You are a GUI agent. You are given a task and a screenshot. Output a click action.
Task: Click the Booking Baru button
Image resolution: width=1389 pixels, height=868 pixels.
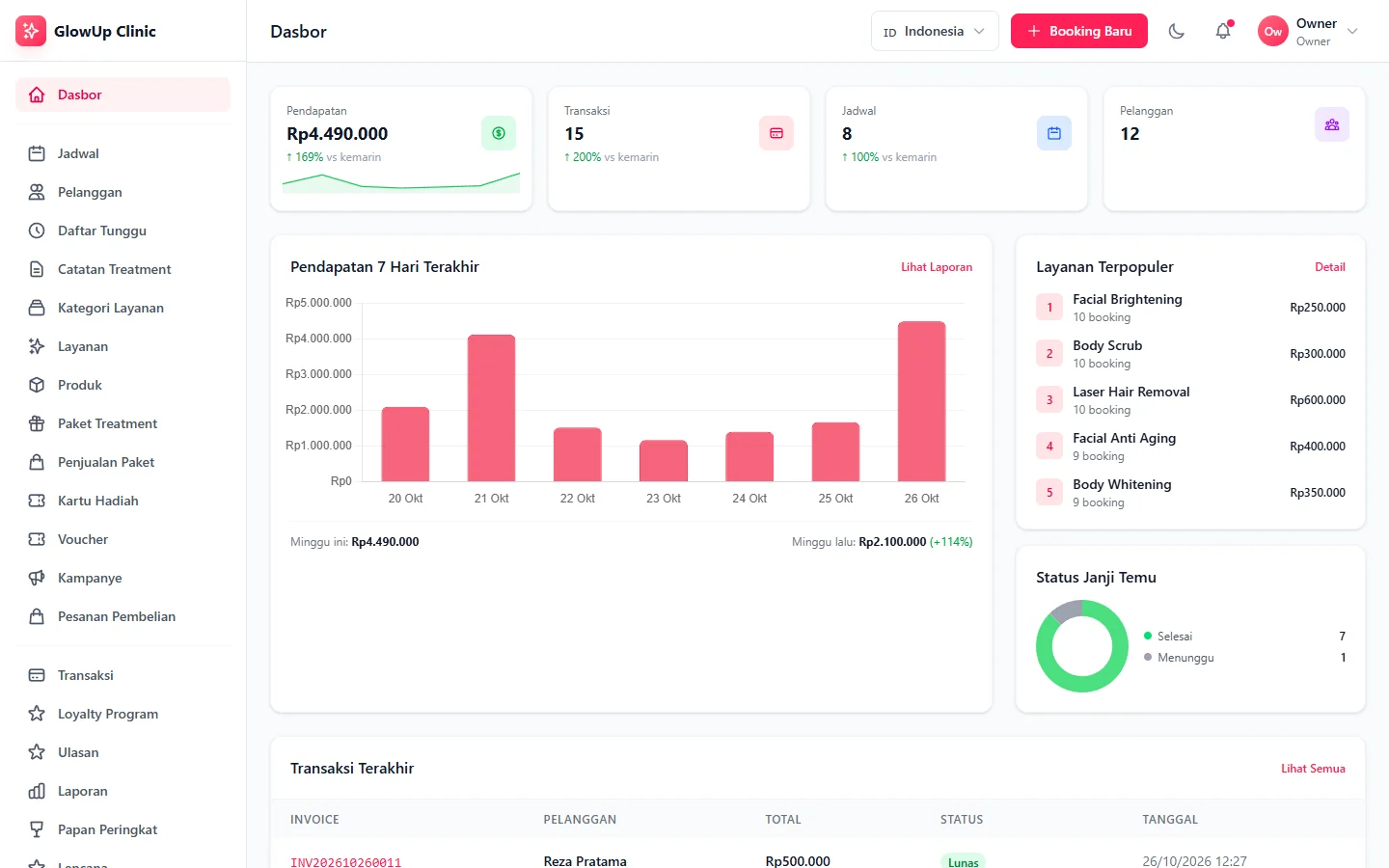[1079, 31]
